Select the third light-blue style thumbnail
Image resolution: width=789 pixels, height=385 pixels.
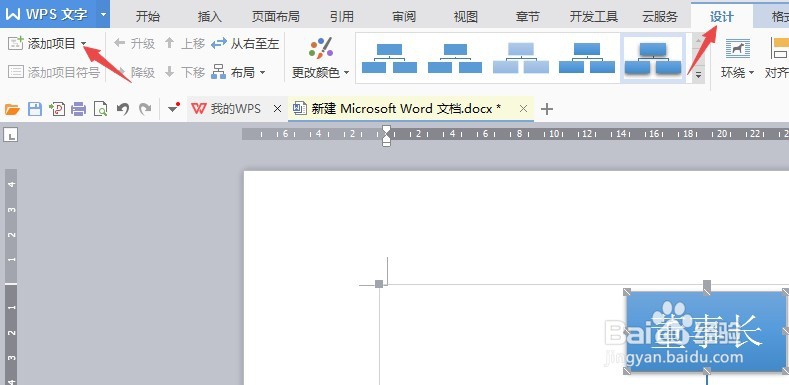click(521, 58)
